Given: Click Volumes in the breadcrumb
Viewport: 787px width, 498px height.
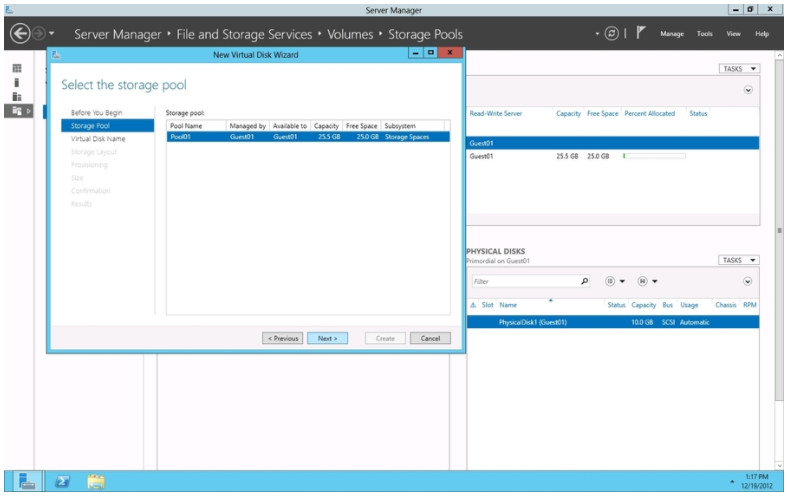Looking at the screenshot, I should pos(350,34).
